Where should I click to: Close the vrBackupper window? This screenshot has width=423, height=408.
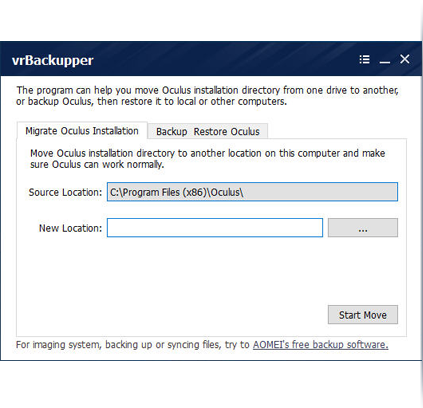[405, 59]
